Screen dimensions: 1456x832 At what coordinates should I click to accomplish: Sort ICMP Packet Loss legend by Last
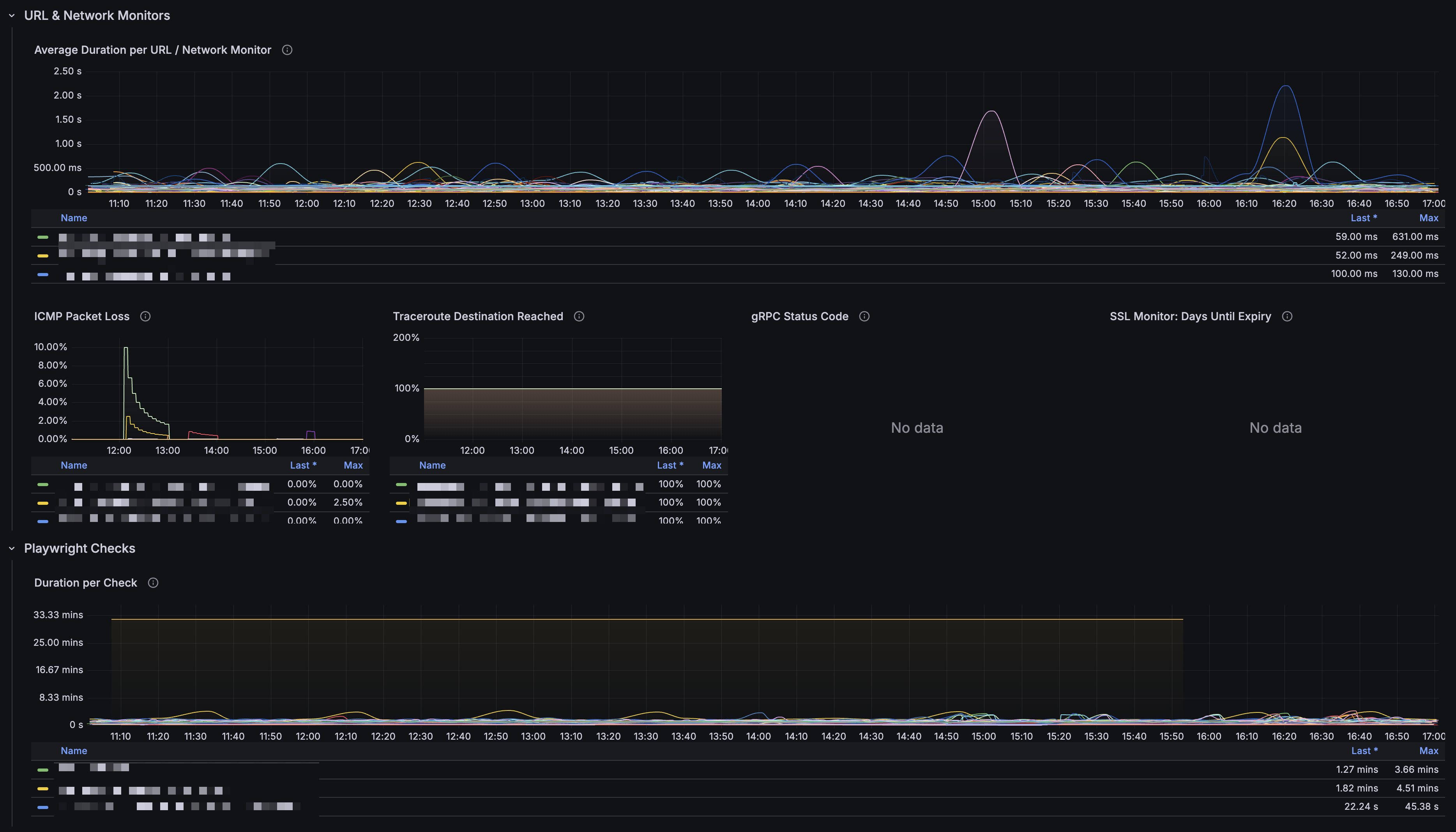[303, 466]
